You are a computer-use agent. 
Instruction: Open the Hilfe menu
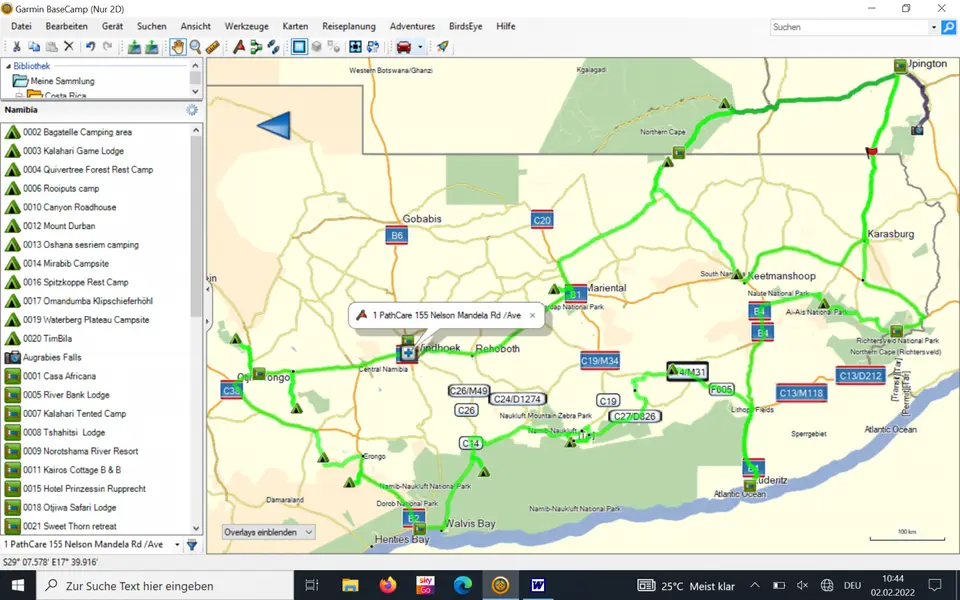[506, 26]
